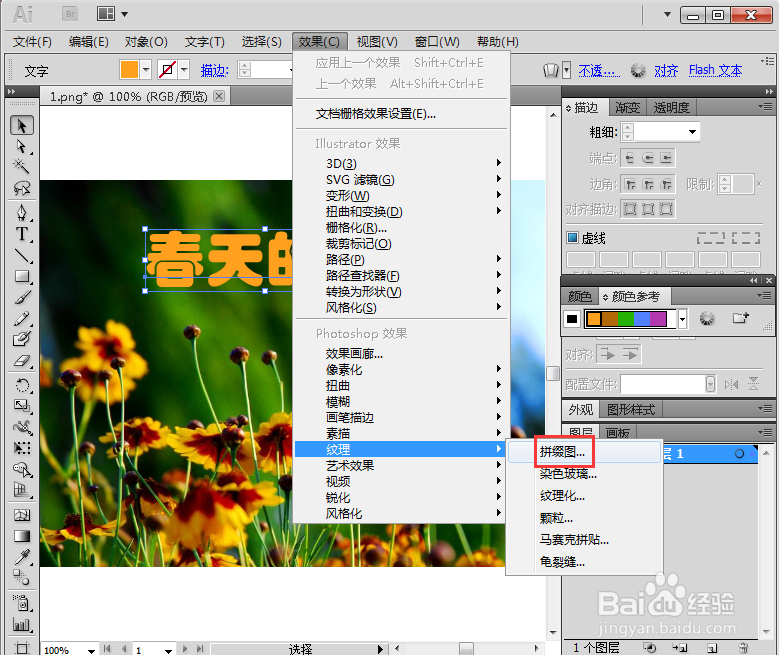Image resolution: width=779 pixels, height=655 pixels.
Task: Select the Magic Wand tool
Action: [21, 166]
